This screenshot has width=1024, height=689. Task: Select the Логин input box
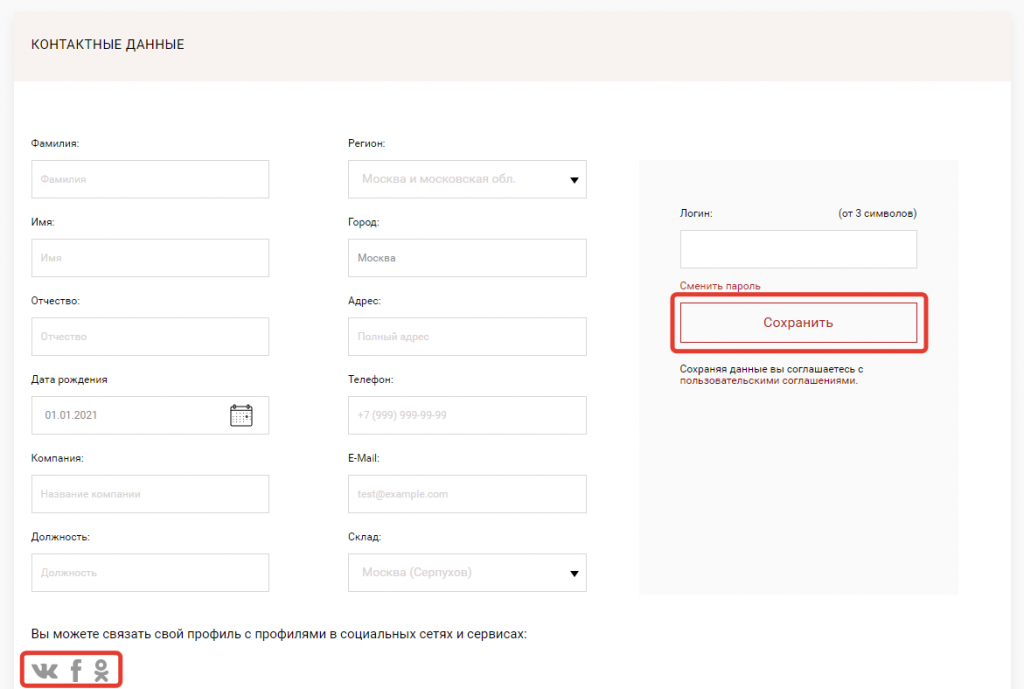(798, 249)
